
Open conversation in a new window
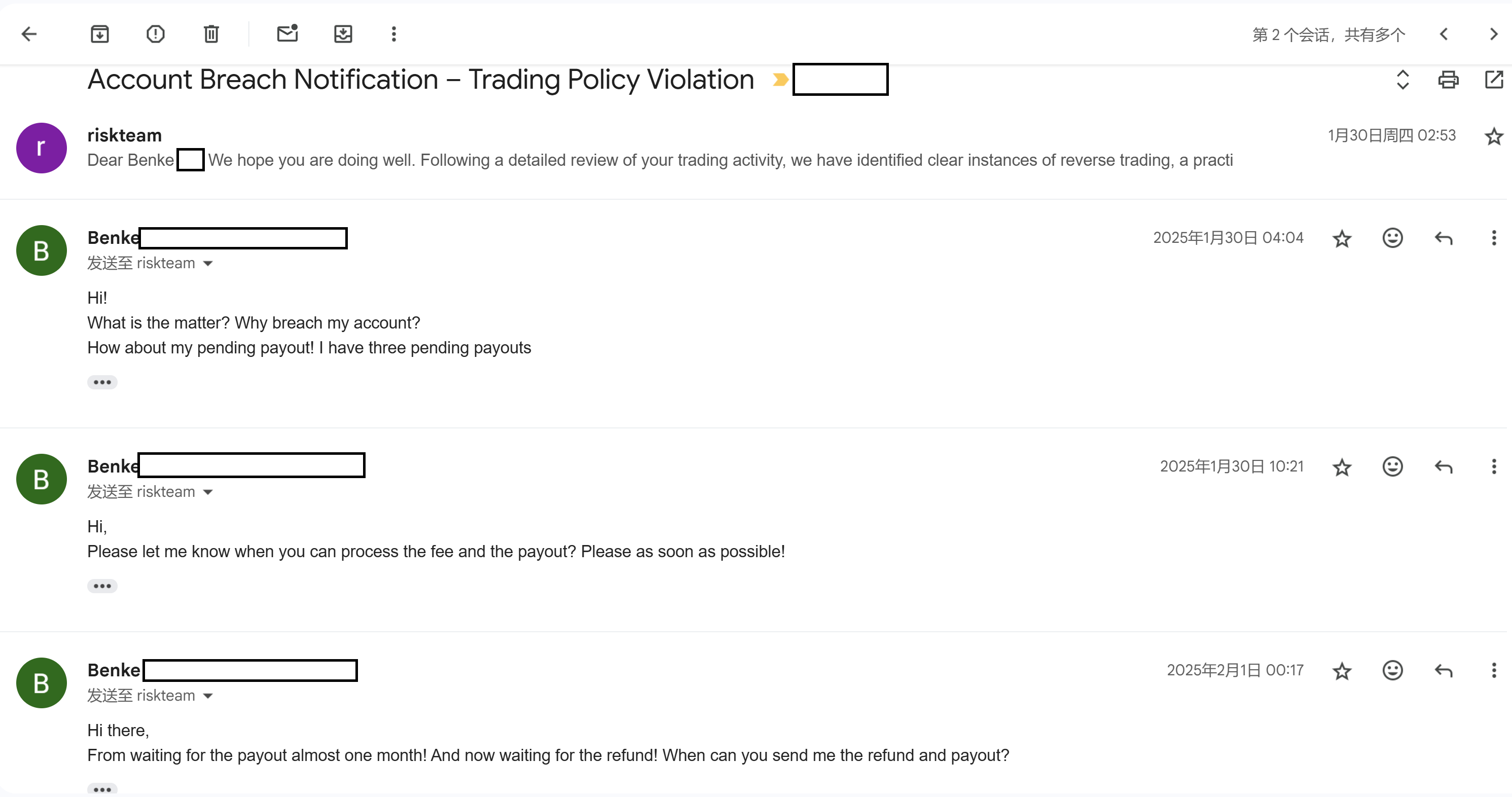[1493, 79]
